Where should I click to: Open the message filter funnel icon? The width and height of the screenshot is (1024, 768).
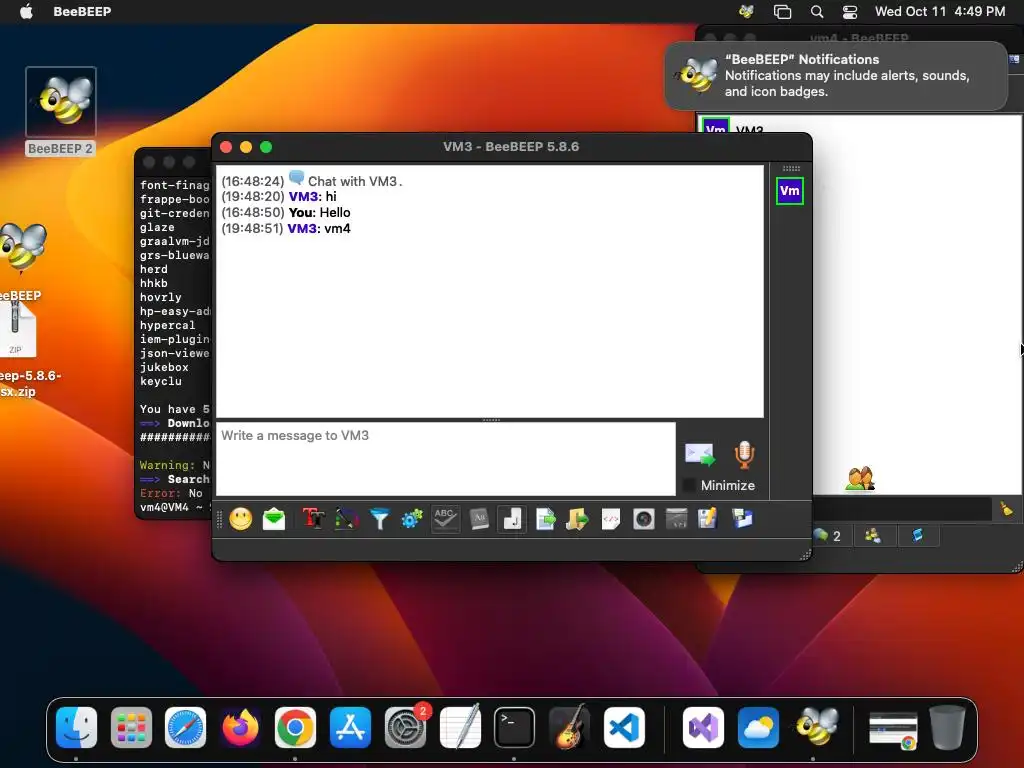coord(379,519)
